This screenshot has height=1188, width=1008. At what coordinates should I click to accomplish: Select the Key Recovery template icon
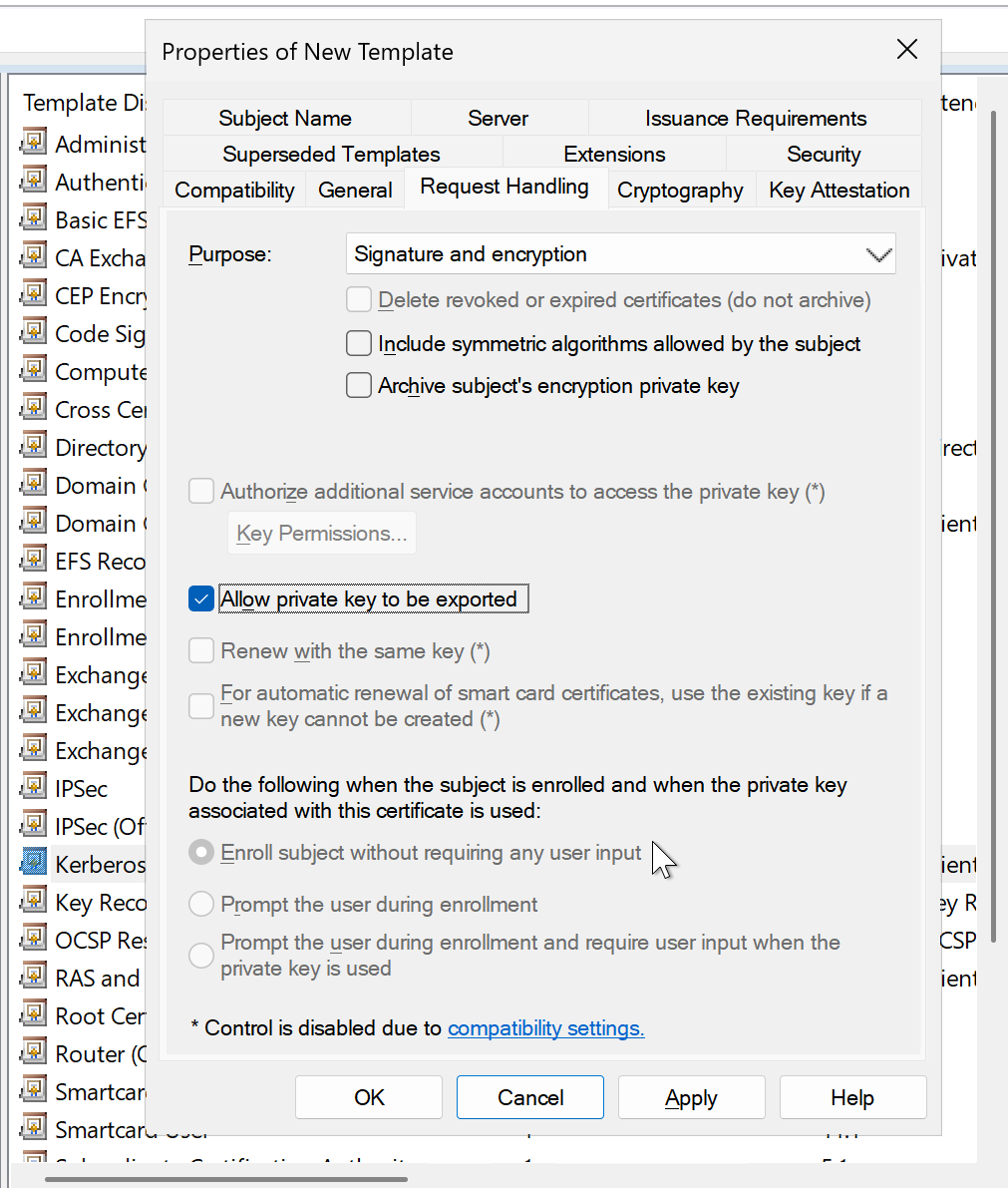click(34, 901)
